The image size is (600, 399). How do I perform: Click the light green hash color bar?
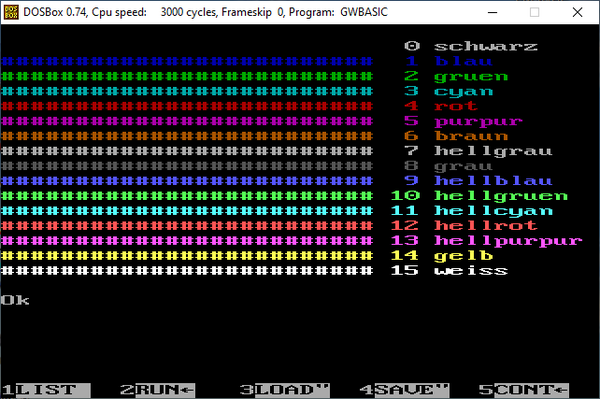[x=187, y=195]
